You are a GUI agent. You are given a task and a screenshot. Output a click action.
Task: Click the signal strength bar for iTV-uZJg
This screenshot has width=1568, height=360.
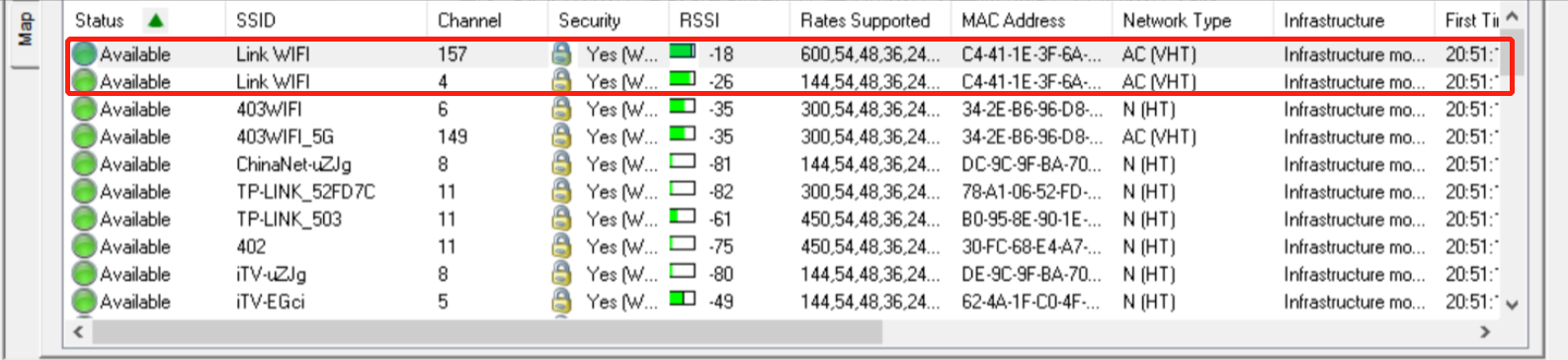(x=683, y=270)
